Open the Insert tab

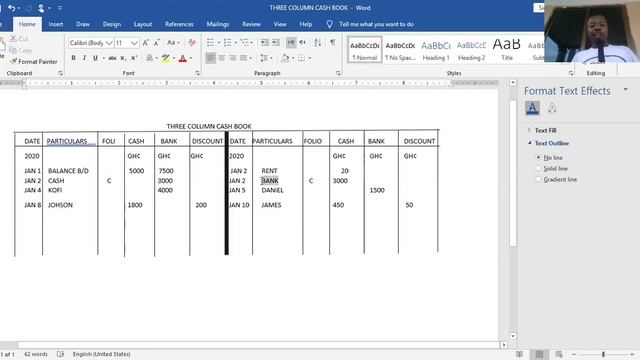56,24
